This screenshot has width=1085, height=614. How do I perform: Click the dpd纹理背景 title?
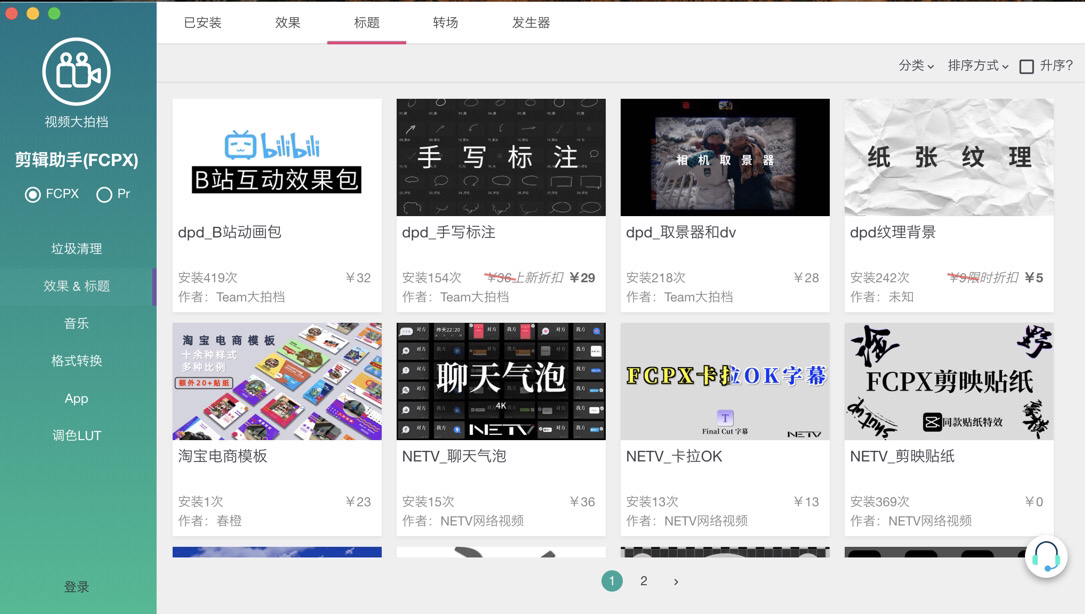(x=893, y=233)
